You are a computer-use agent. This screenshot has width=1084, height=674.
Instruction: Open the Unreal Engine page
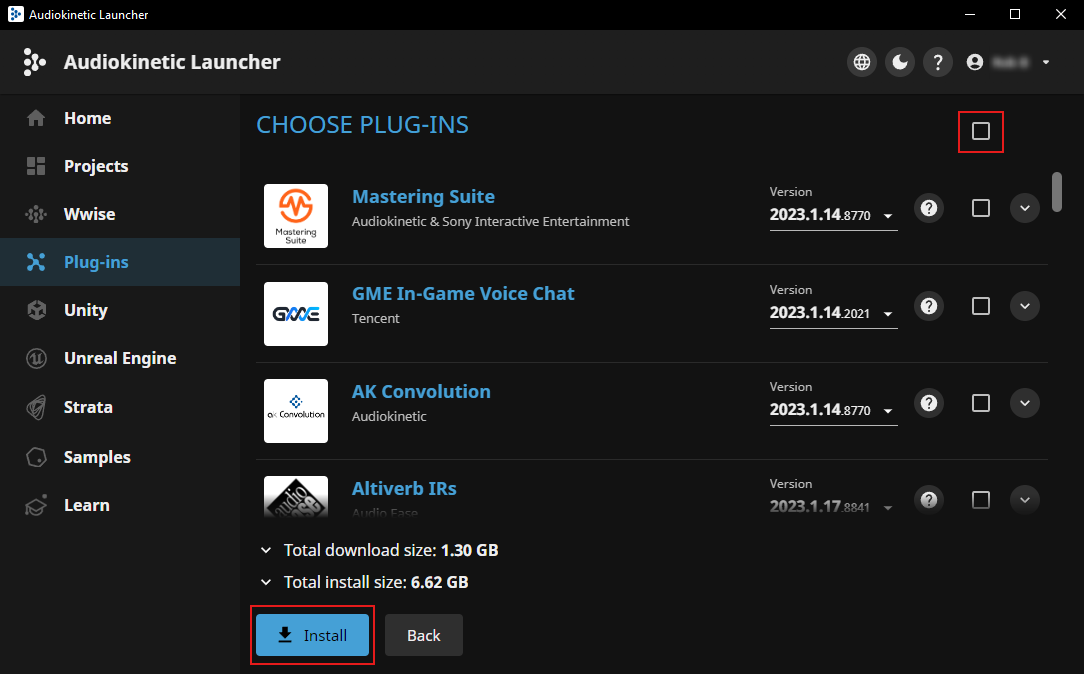(120, 358)
